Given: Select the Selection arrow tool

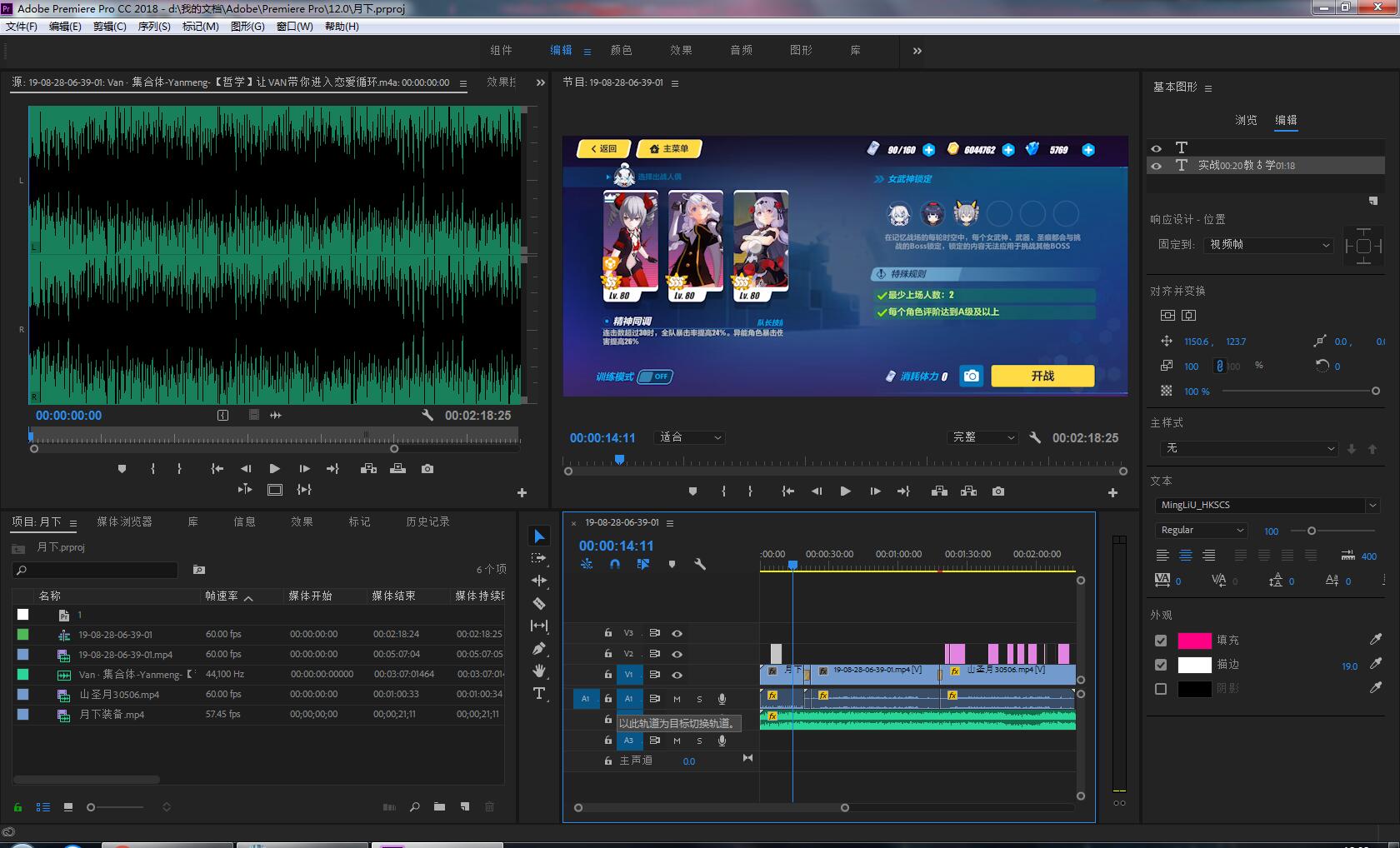Looking at the screenshot, I should [x=539, y=536].
